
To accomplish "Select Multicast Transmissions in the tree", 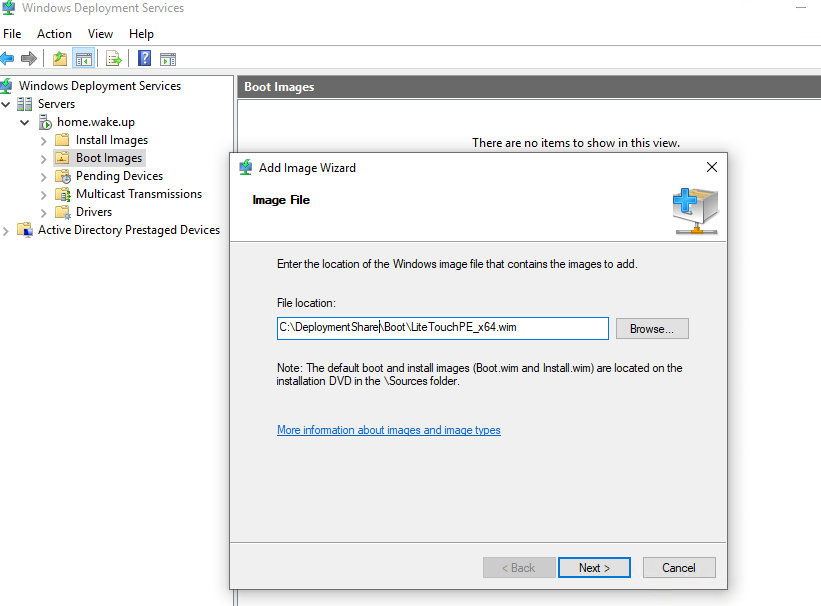I will [139, 194].
